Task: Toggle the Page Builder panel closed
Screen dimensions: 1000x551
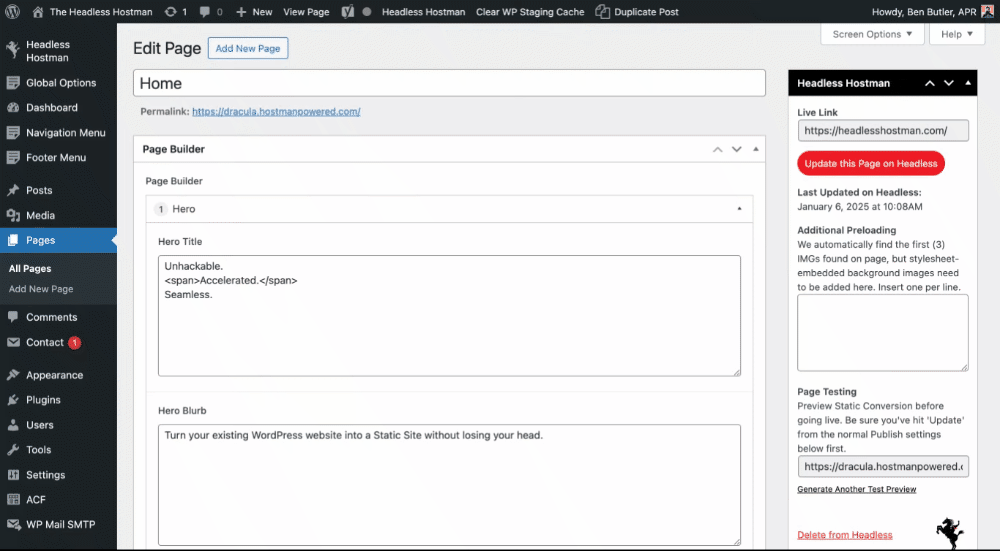Action: [756, 149]
